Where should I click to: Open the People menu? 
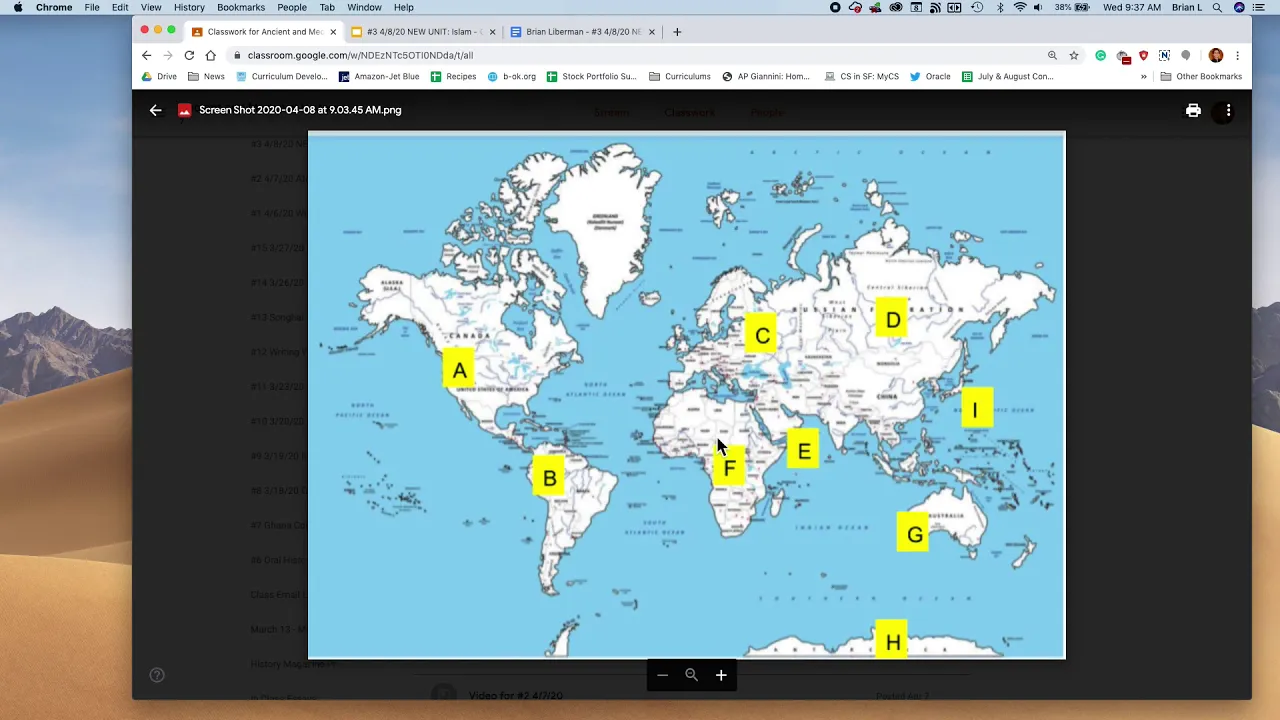[x=292, y=7]
